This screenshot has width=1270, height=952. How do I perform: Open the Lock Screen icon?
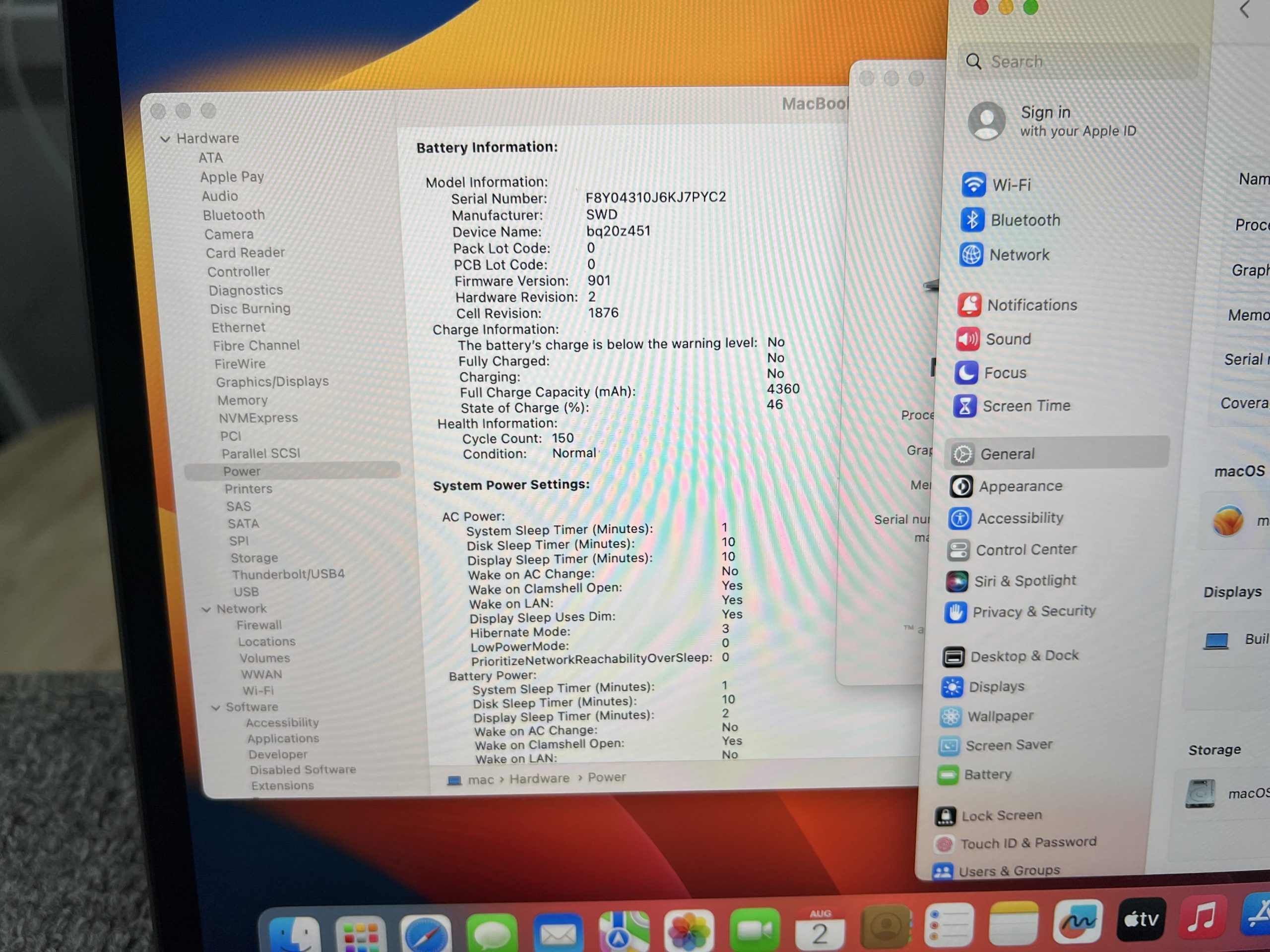click(x=946, y=816)
